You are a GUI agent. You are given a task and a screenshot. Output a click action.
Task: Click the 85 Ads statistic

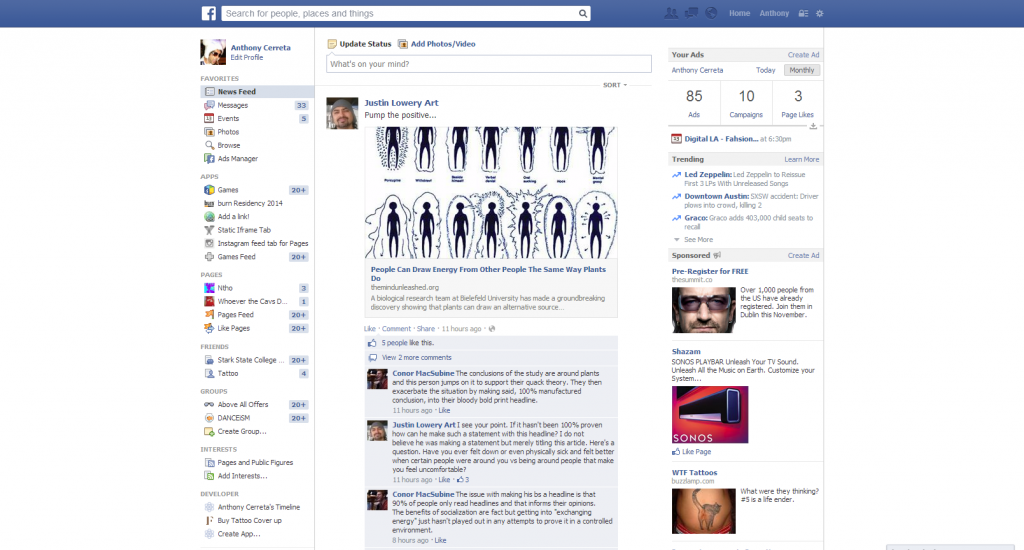coord(694,103)
